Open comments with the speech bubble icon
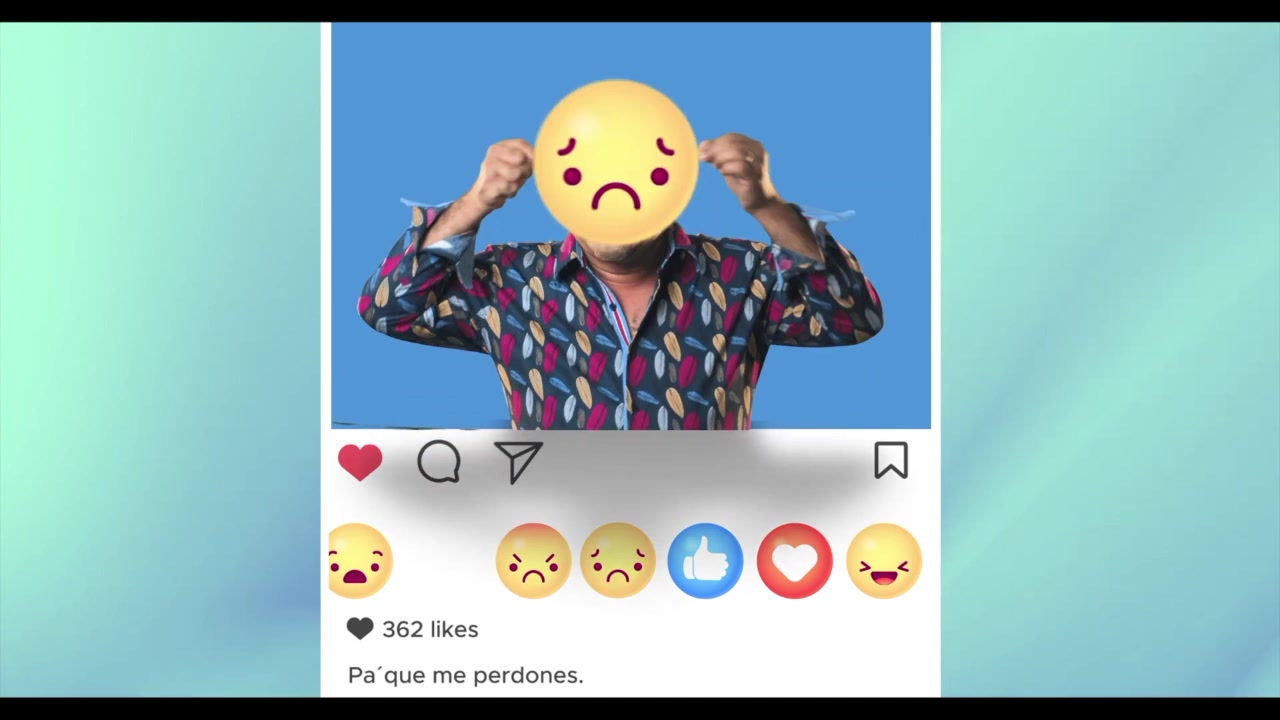The height and width of the screenshot is (720, 1280). [439, 462]
